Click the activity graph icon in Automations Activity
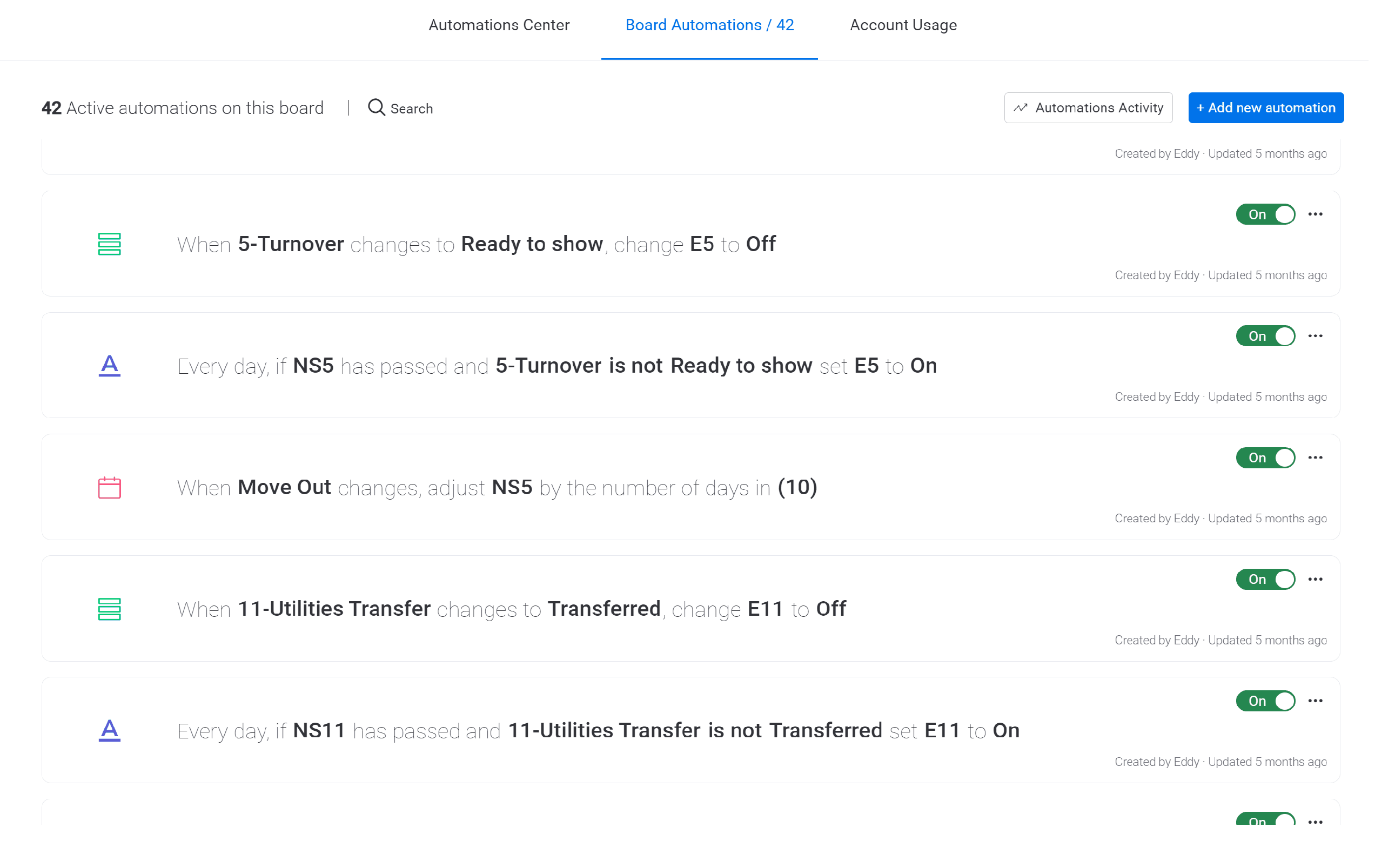The height and width of the screenshot is (868, 1395). pyautogui.click(x=1021, y=108)
